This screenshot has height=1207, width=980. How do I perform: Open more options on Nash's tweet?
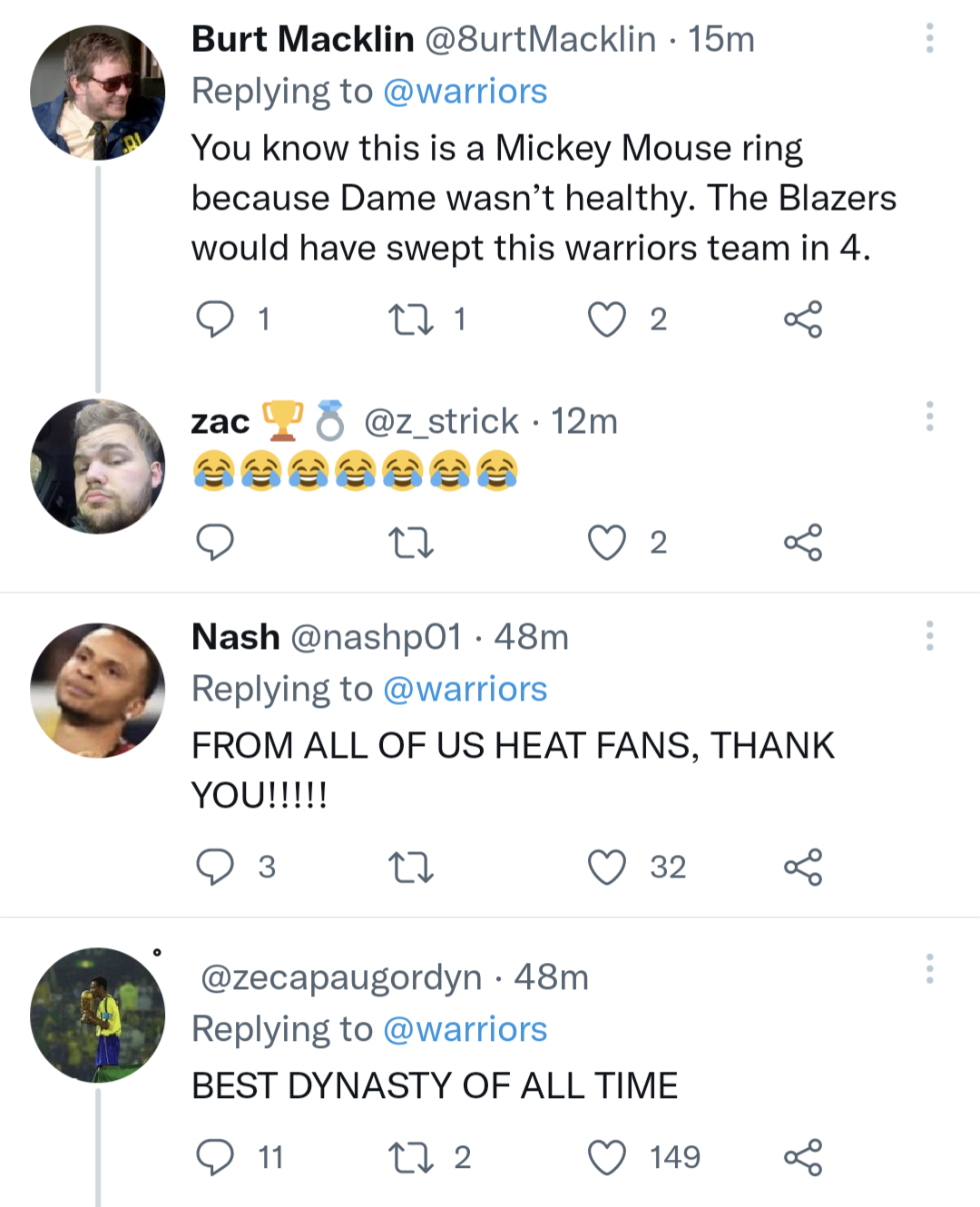click(x=929, y=636)
